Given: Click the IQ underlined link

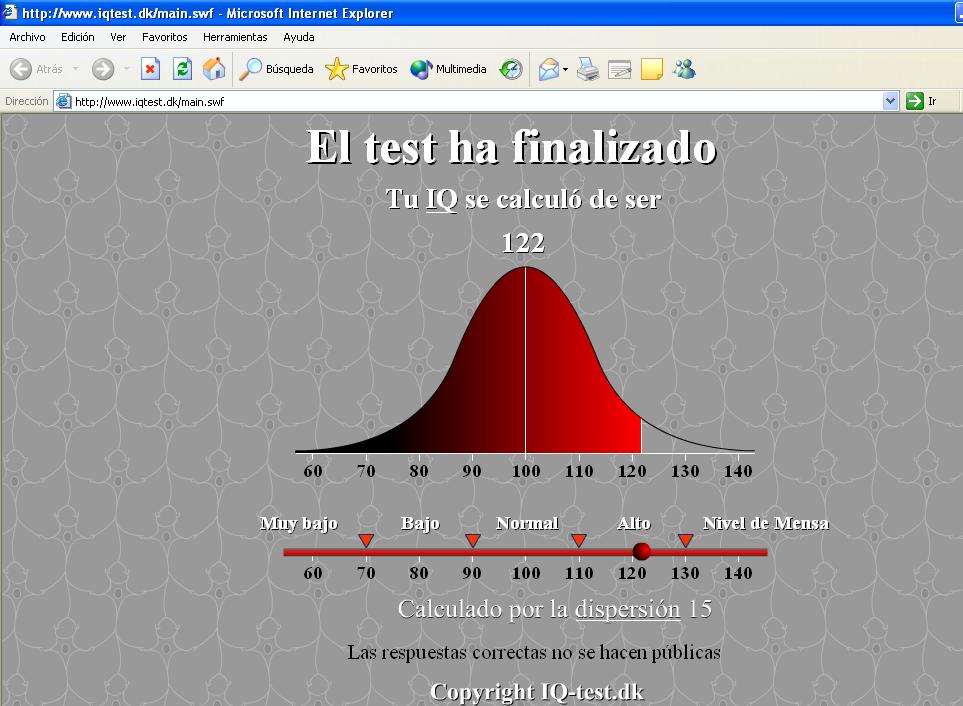Looking at the screenshot, I should click(x=442, y=199).
